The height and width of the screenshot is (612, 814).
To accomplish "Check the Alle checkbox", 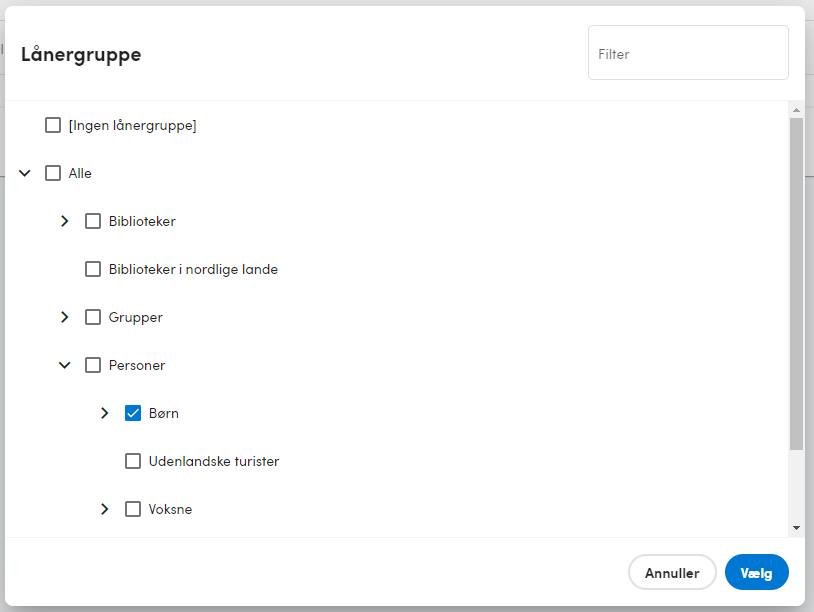I will (53, 173).
